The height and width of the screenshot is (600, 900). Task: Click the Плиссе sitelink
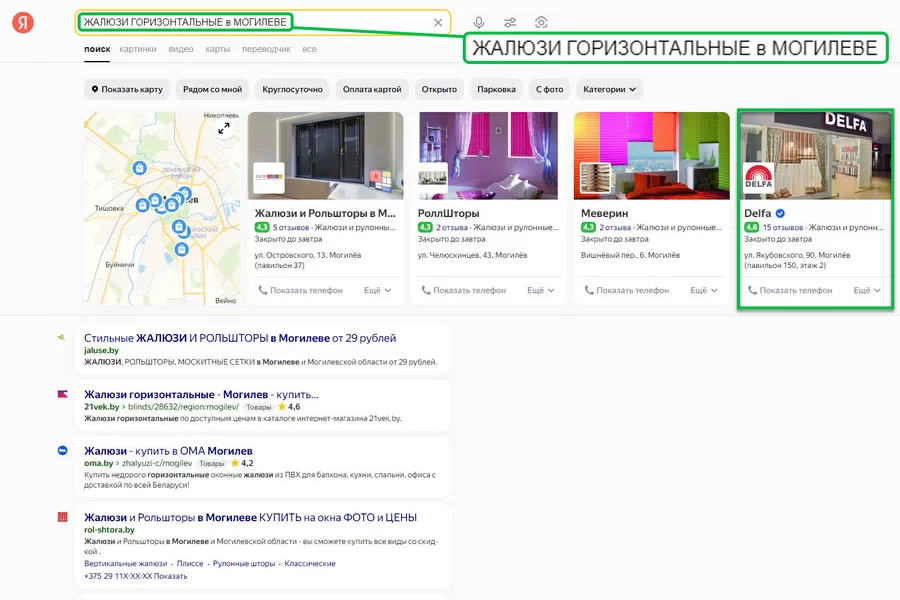pos(190,564)
